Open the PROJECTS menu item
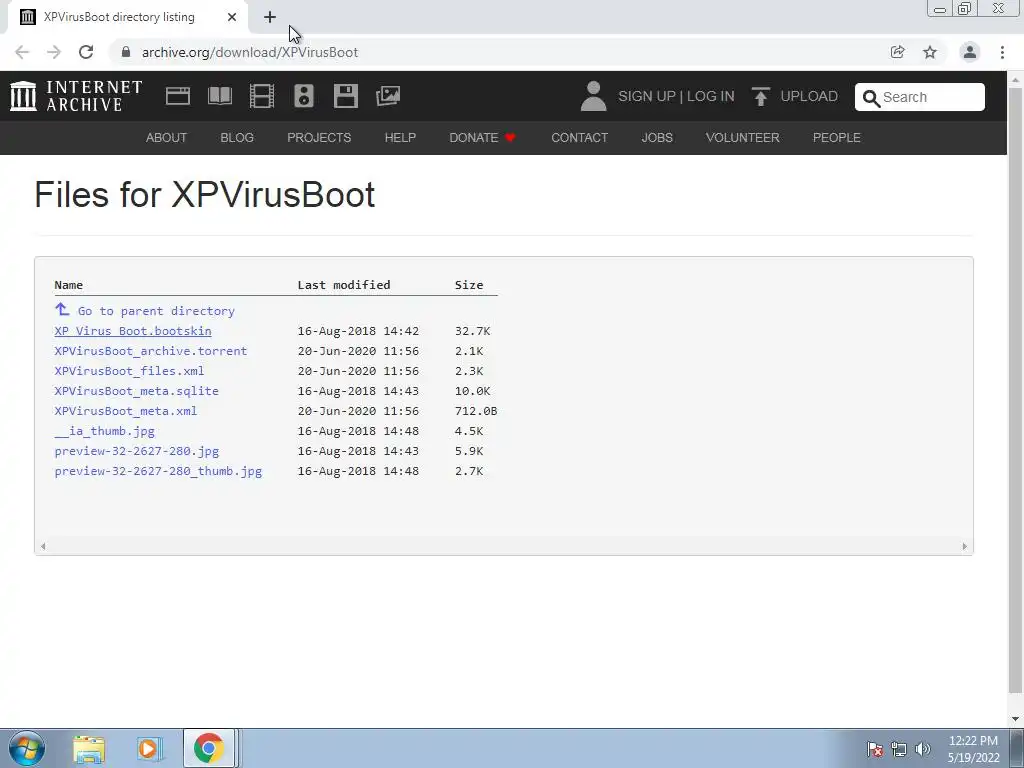 pyautogui.click(x=319, y=138)
